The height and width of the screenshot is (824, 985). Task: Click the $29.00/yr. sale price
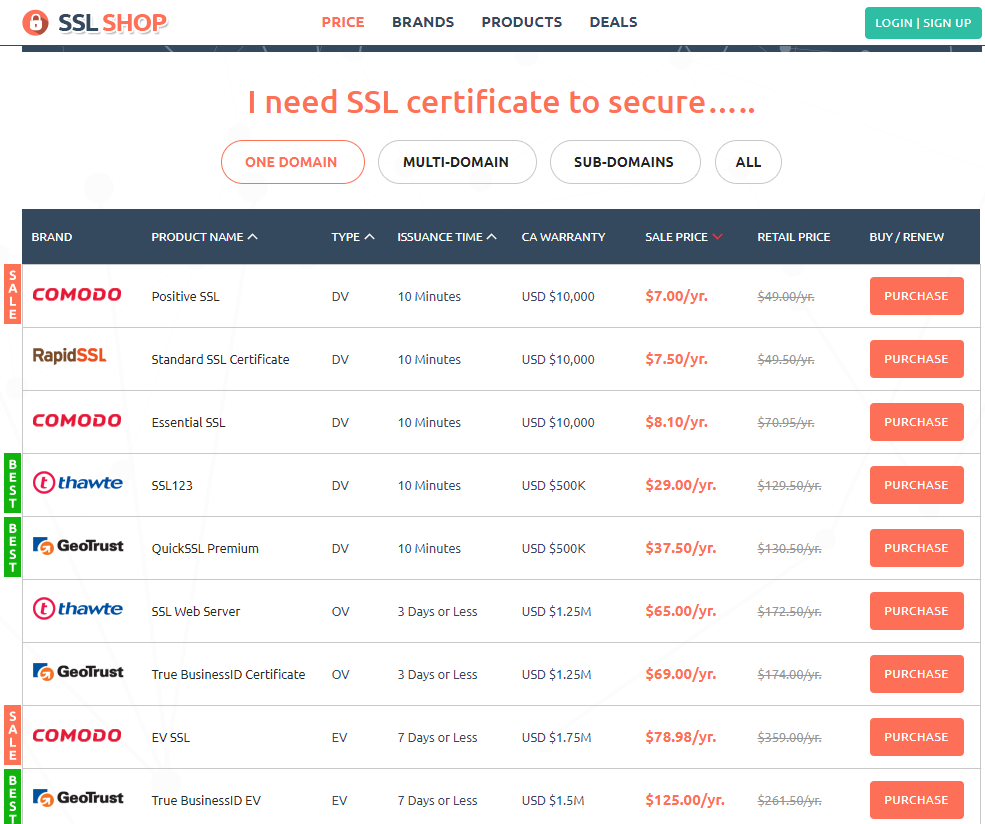pos(681,485)
